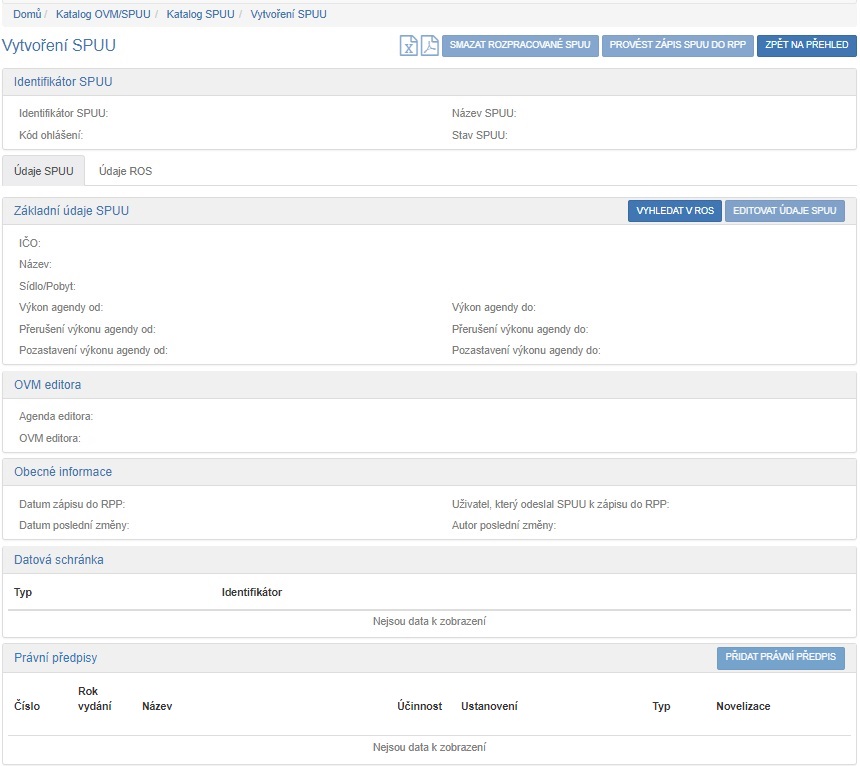The height and width of the screenshot is (766, 860).
Task: Click Provést zápis SPUU do RPP
Action: pyautogui.click(x=677, y=45)
